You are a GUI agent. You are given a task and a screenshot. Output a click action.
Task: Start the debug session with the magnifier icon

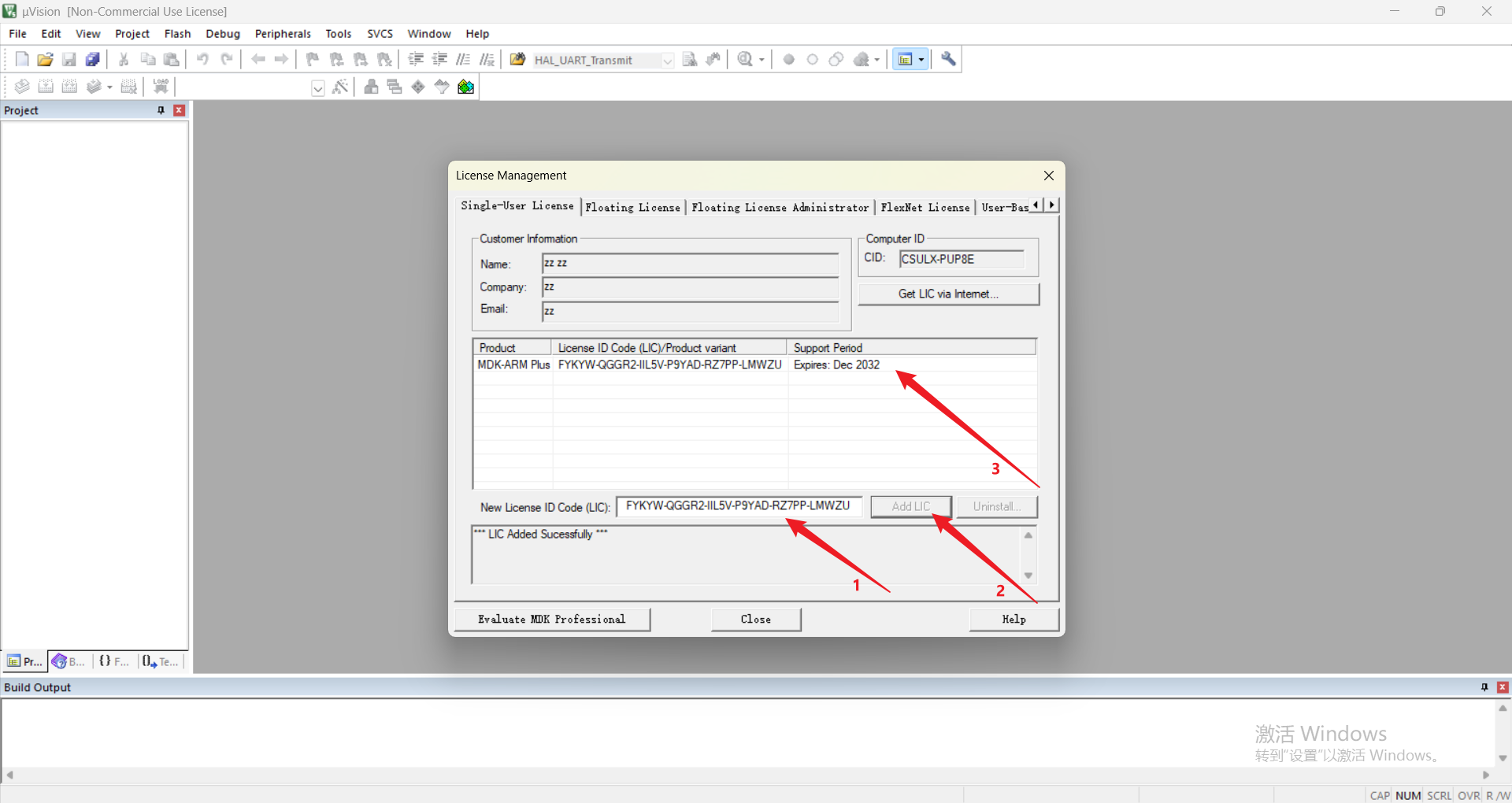(745, 59)
